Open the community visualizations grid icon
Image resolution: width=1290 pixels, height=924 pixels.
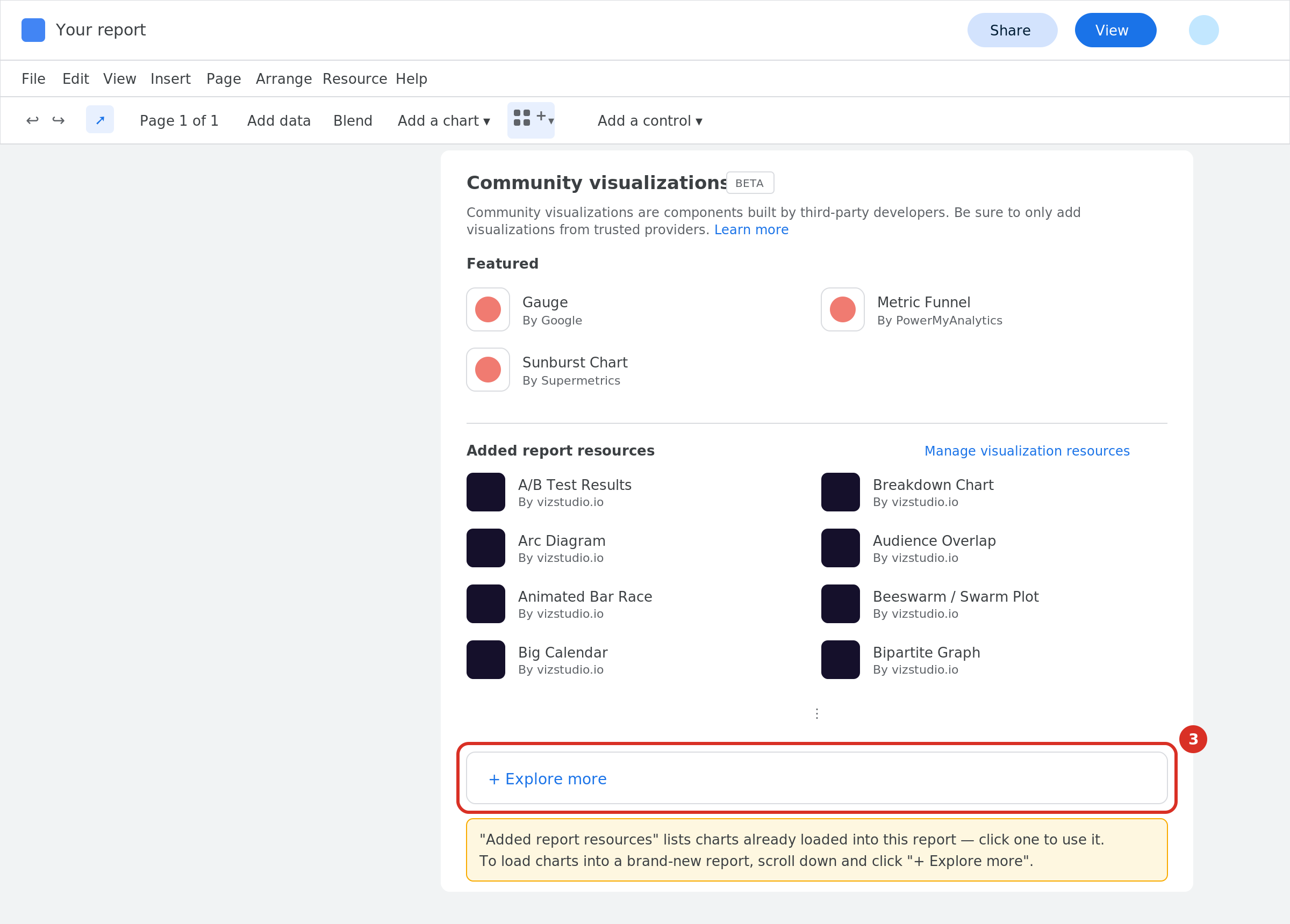click(x=531, y=120)
